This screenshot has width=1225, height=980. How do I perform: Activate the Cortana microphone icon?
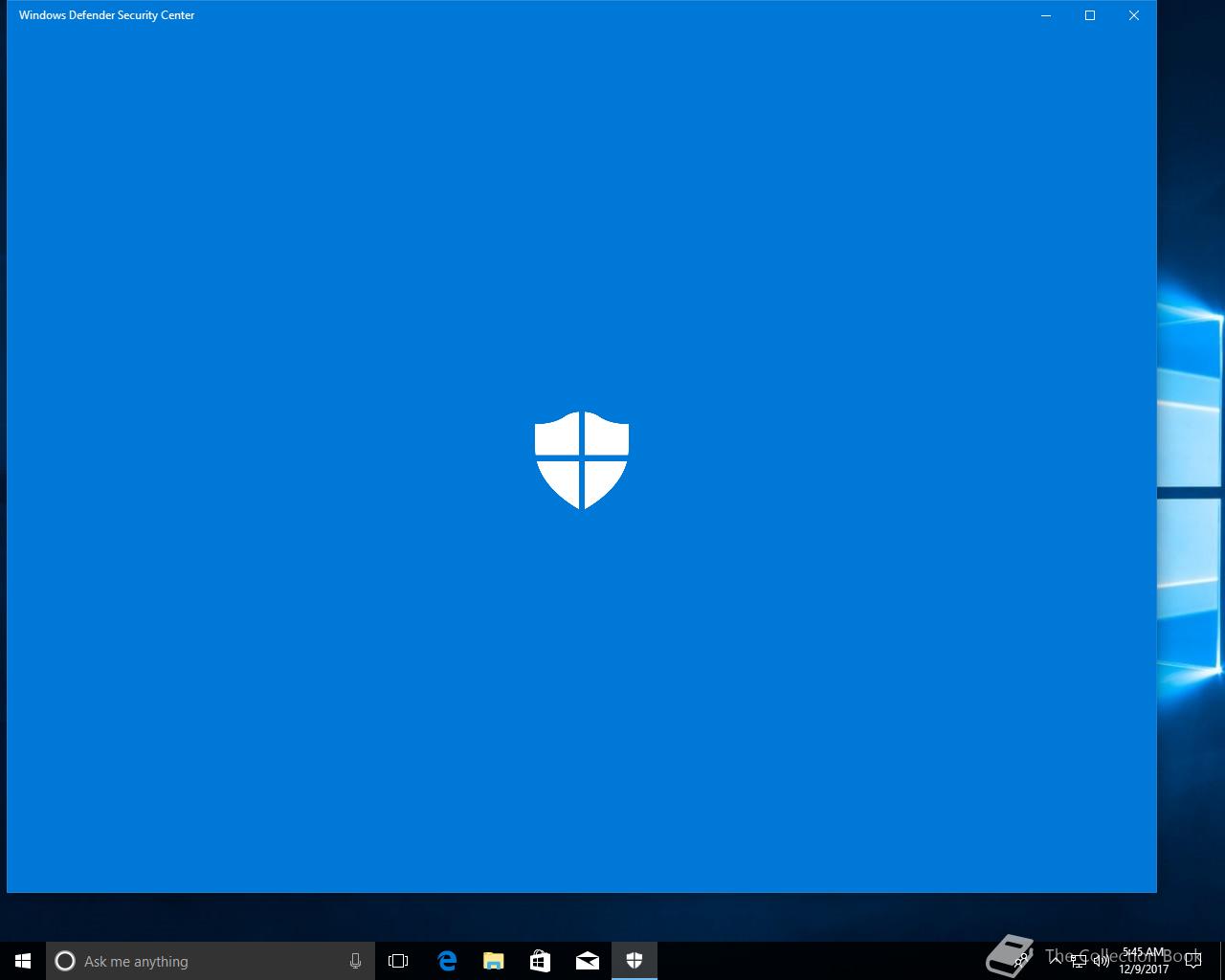pos(355,961)
